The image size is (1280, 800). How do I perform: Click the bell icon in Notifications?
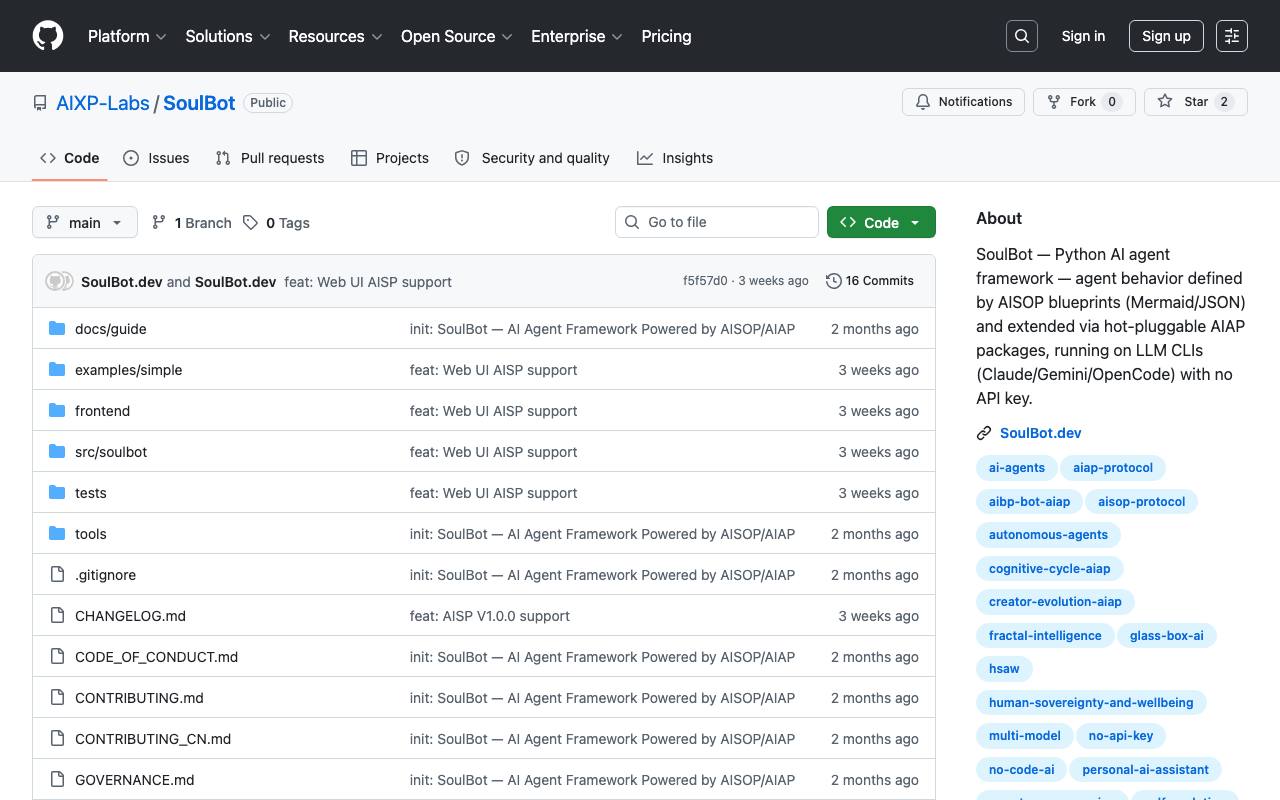point(923,102)
